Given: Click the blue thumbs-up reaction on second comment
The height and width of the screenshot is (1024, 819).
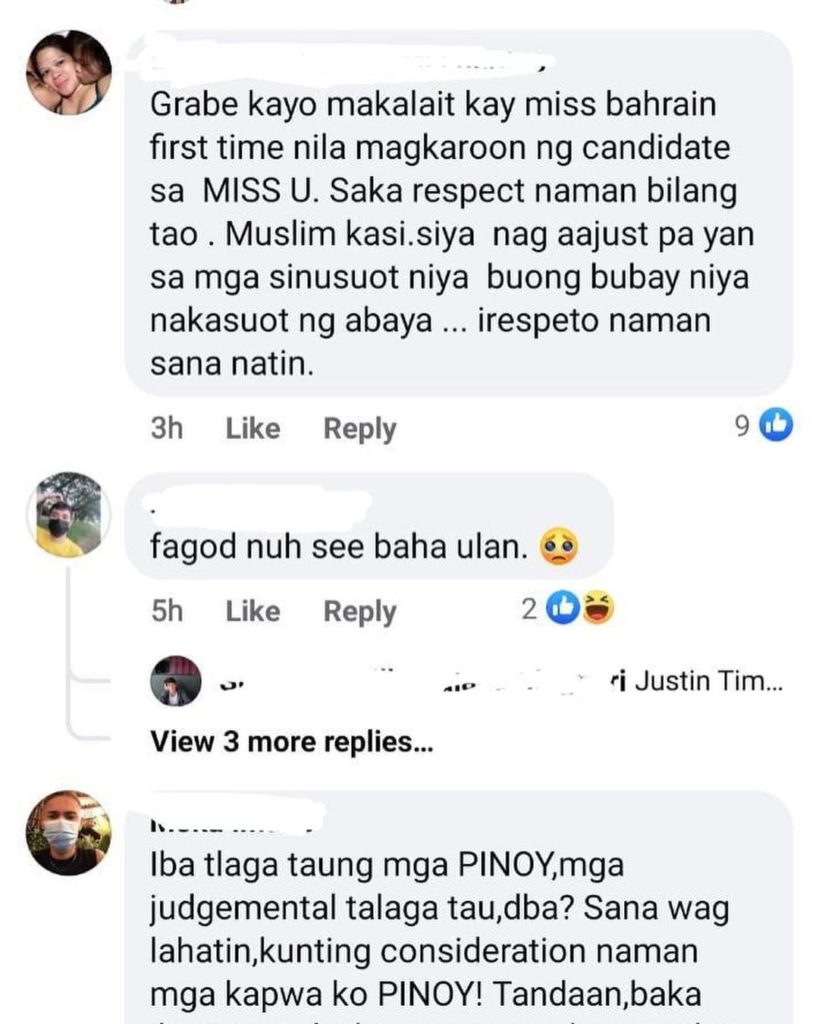Looking at the screenshot, I should coord(563,608).
